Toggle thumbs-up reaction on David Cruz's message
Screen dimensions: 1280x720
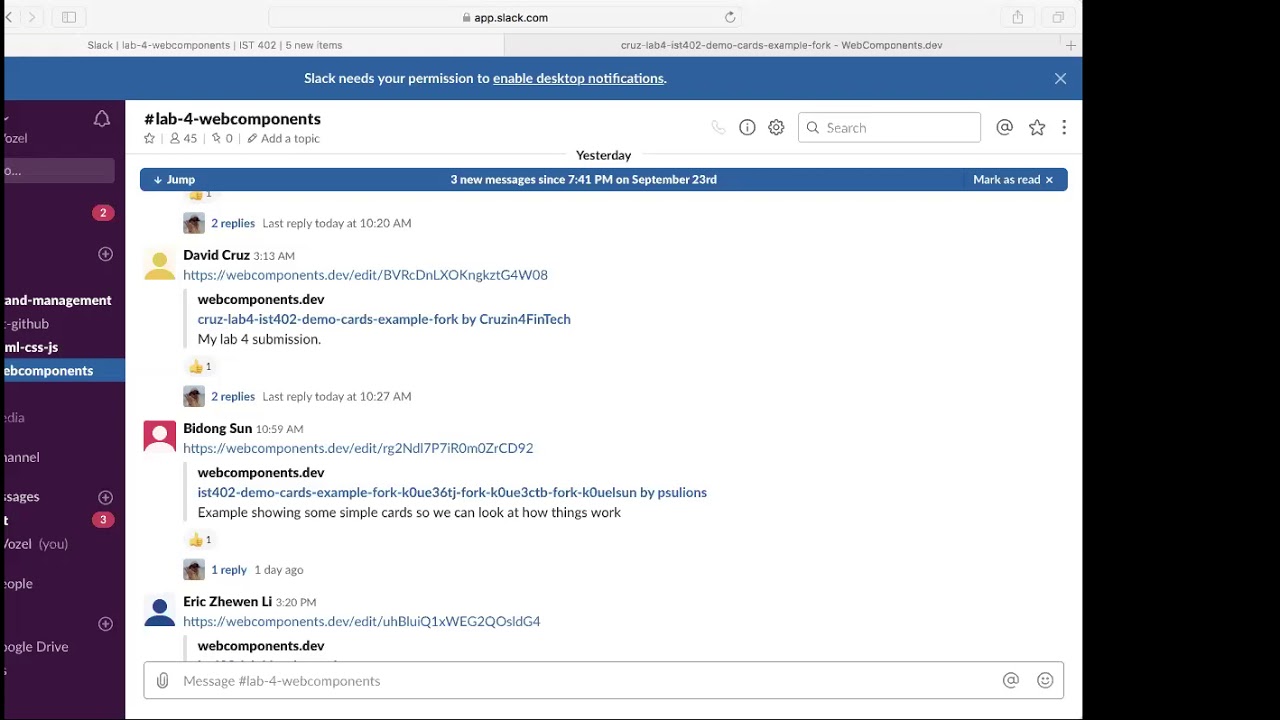coord(200,367)
